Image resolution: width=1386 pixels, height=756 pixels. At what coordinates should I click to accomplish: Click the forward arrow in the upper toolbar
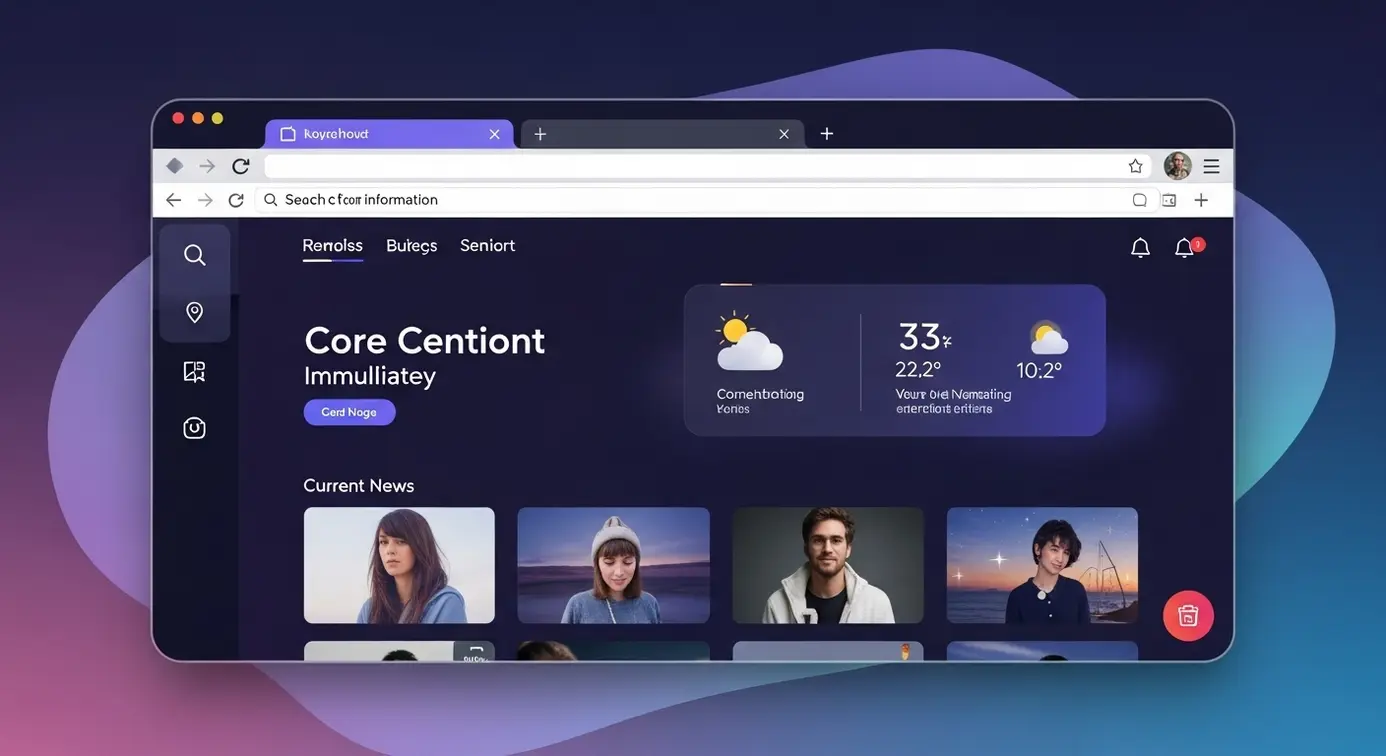coord(207,166)
